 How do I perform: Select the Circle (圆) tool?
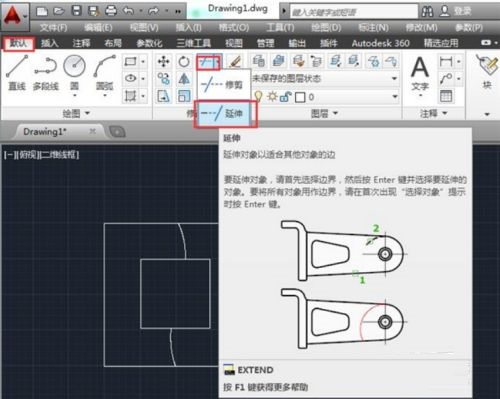[74, 73]
